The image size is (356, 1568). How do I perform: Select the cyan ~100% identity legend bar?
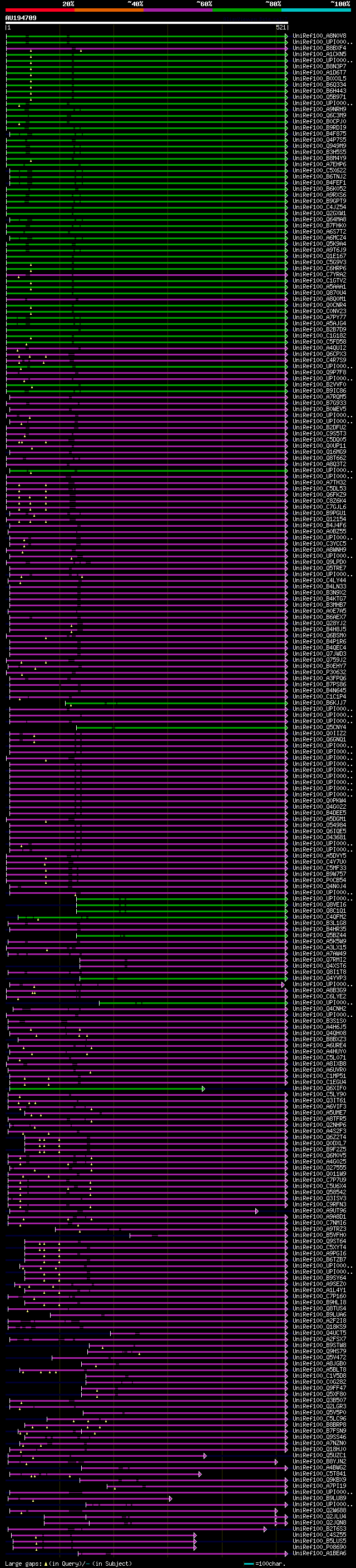point(317,11)
